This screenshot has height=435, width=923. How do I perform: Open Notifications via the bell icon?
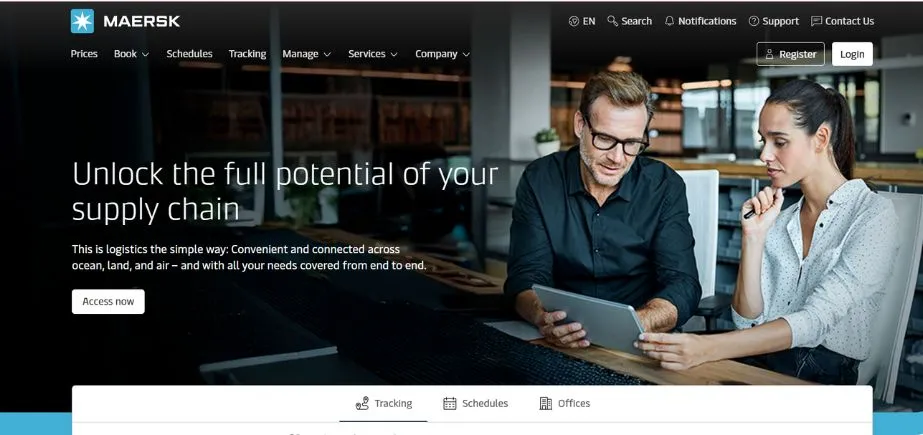[669, 21]
